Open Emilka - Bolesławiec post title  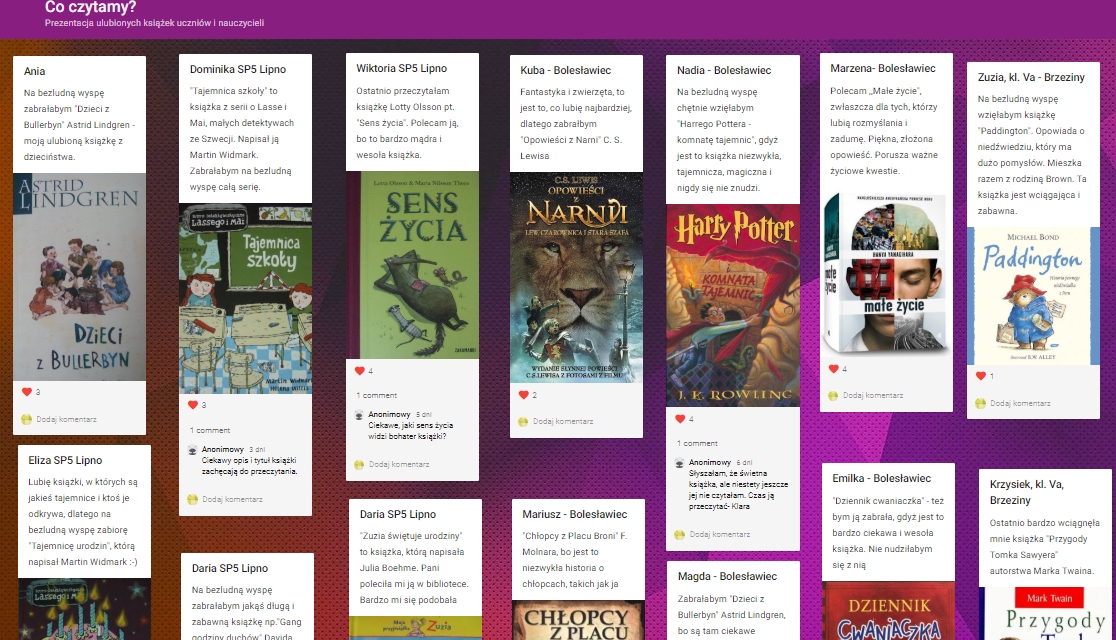pos(882,478)
